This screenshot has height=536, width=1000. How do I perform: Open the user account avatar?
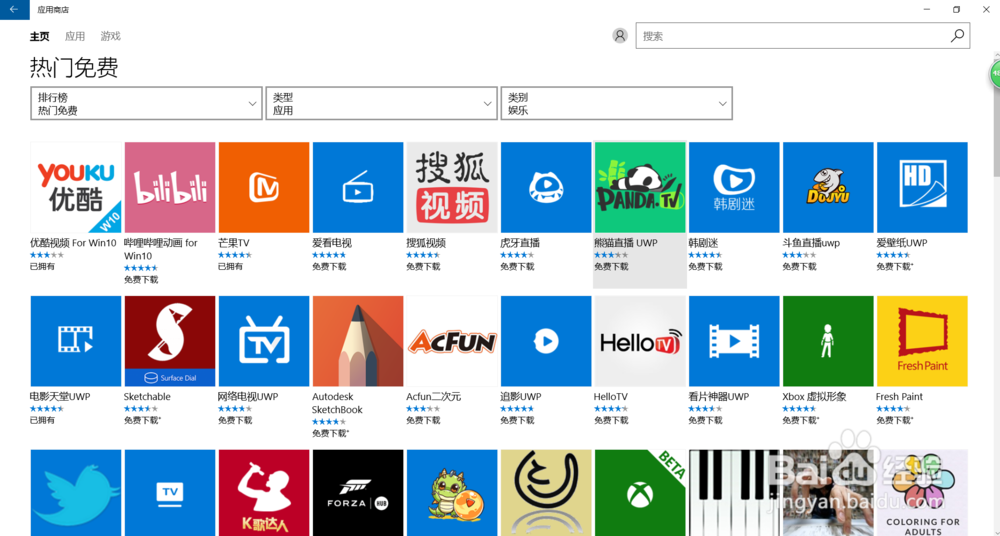point(620,36)
